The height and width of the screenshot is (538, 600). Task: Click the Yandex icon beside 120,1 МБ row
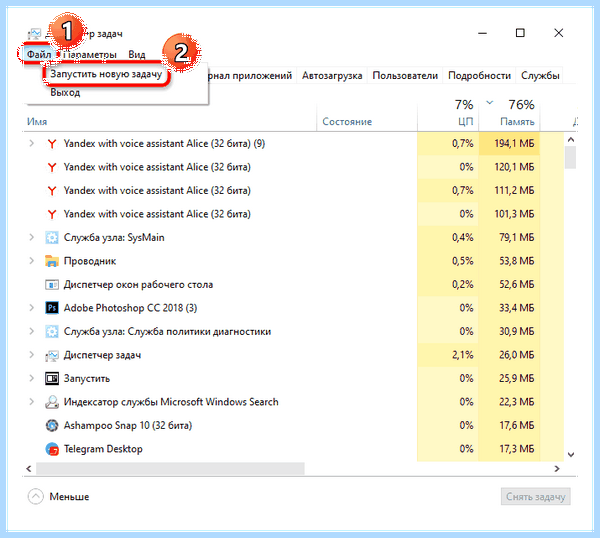click(52, 167)
